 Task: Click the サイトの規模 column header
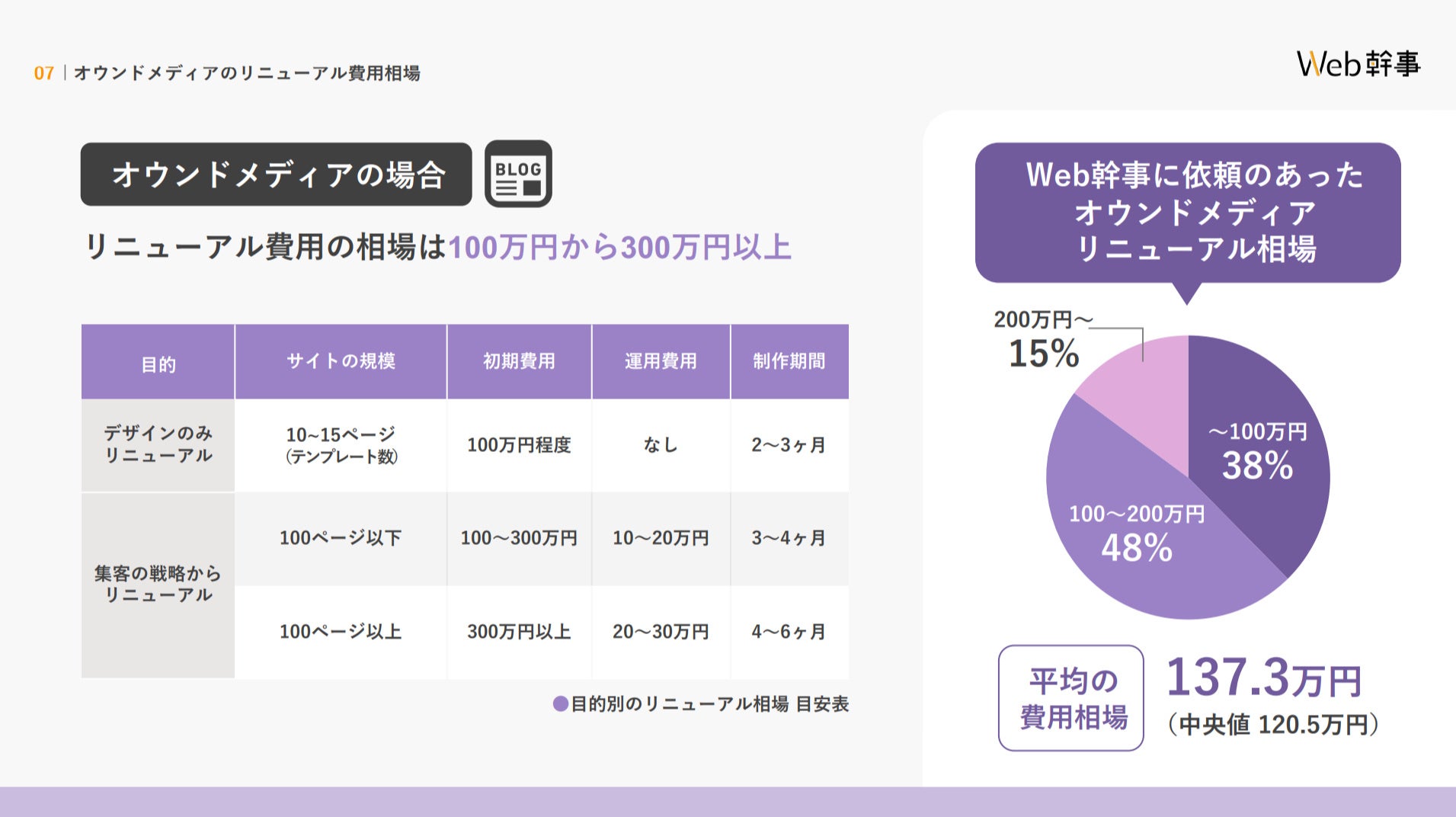pos(341,362)
